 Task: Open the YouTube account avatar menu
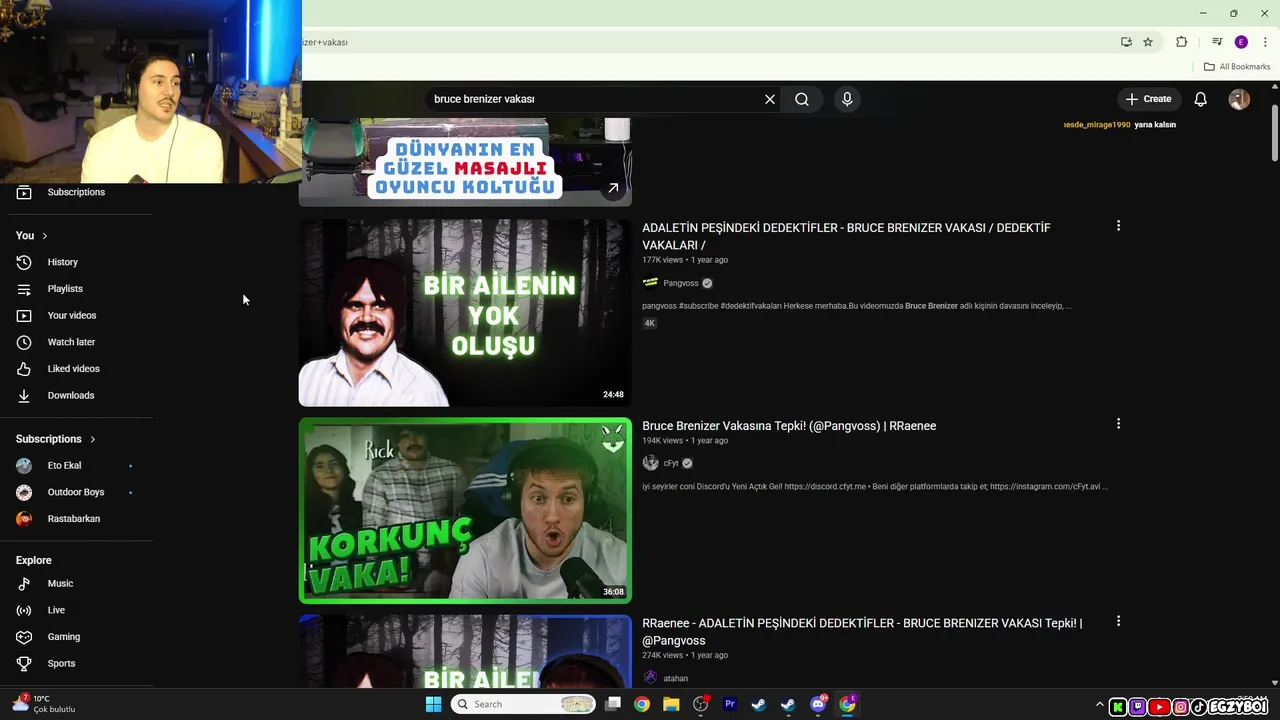(1239, 99)
